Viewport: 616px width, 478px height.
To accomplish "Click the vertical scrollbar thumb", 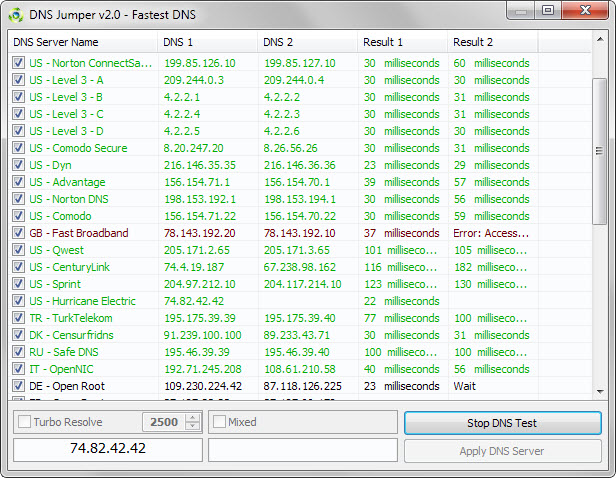I will coord(600,151).
